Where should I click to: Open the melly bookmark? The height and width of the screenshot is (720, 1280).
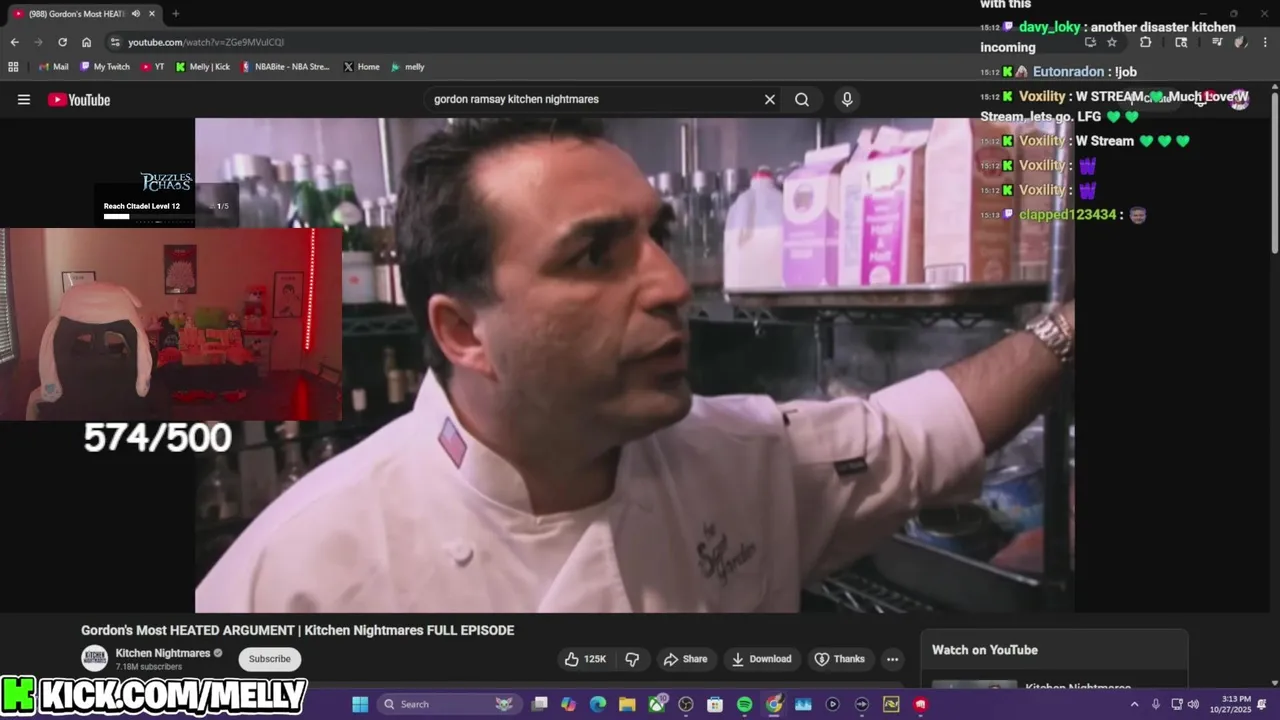[407, 67]
